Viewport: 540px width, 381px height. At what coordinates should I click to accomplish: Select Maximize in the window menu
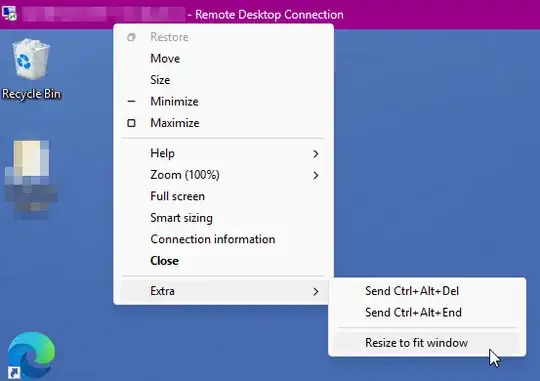coord(223,123)
